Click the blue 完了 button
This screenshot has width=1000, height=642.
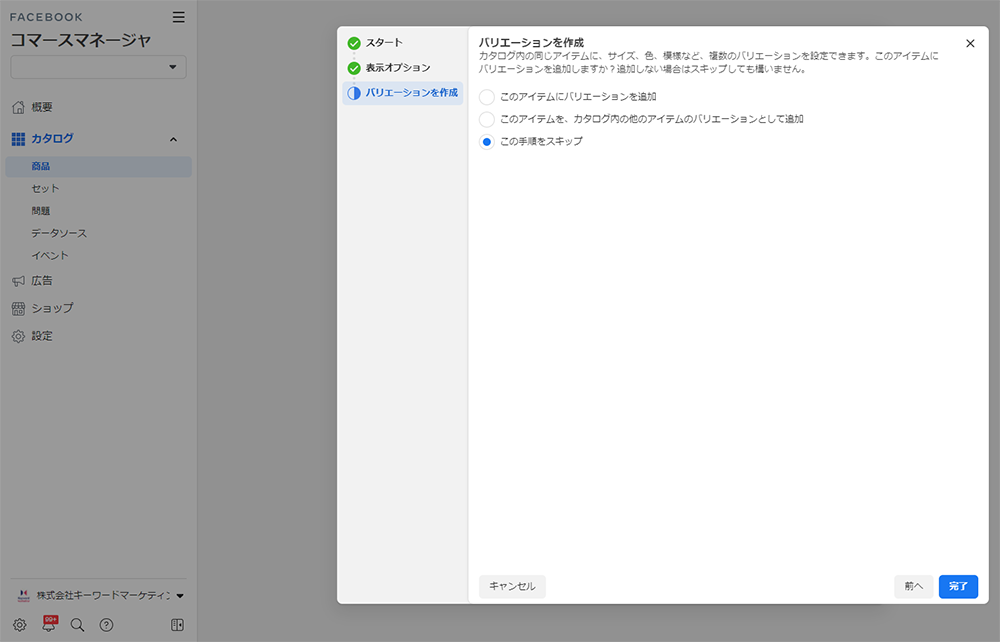coord(958,586)
